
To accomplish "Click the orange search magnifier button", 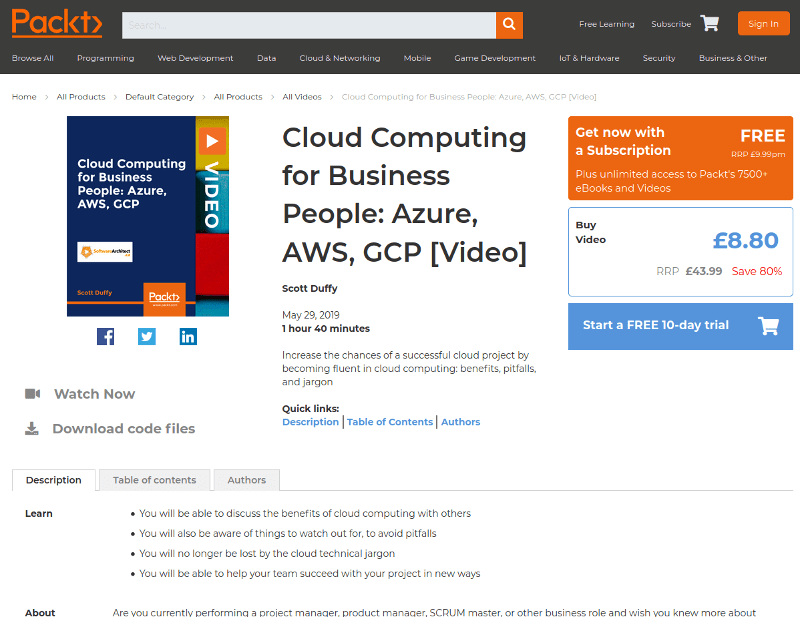I will (509, 25).
